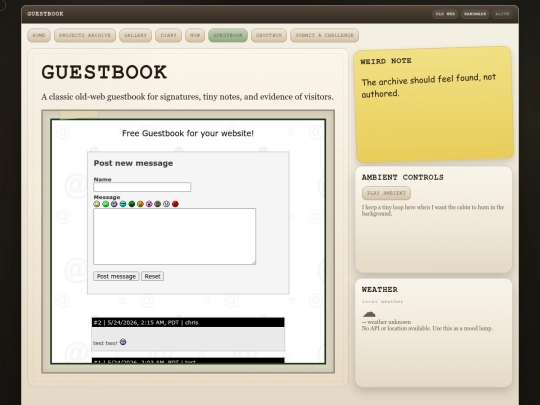Click the #2 entry header by chris
Screen dimensions: 540x405
click(x=188, y=322)
